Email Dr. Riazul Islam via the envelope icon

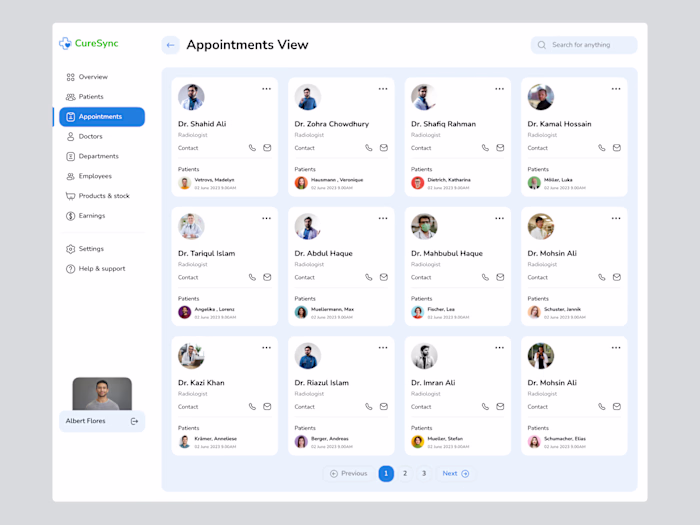[383, 407]
